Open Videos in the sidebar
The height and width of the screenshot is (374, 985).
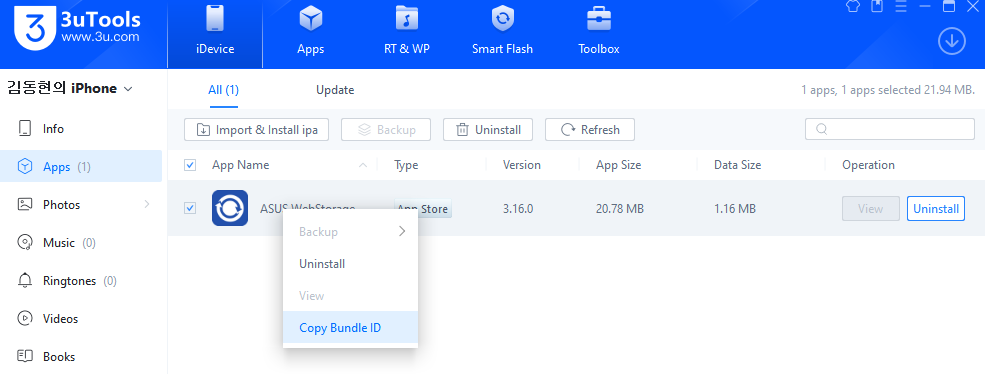pos(81,319)
